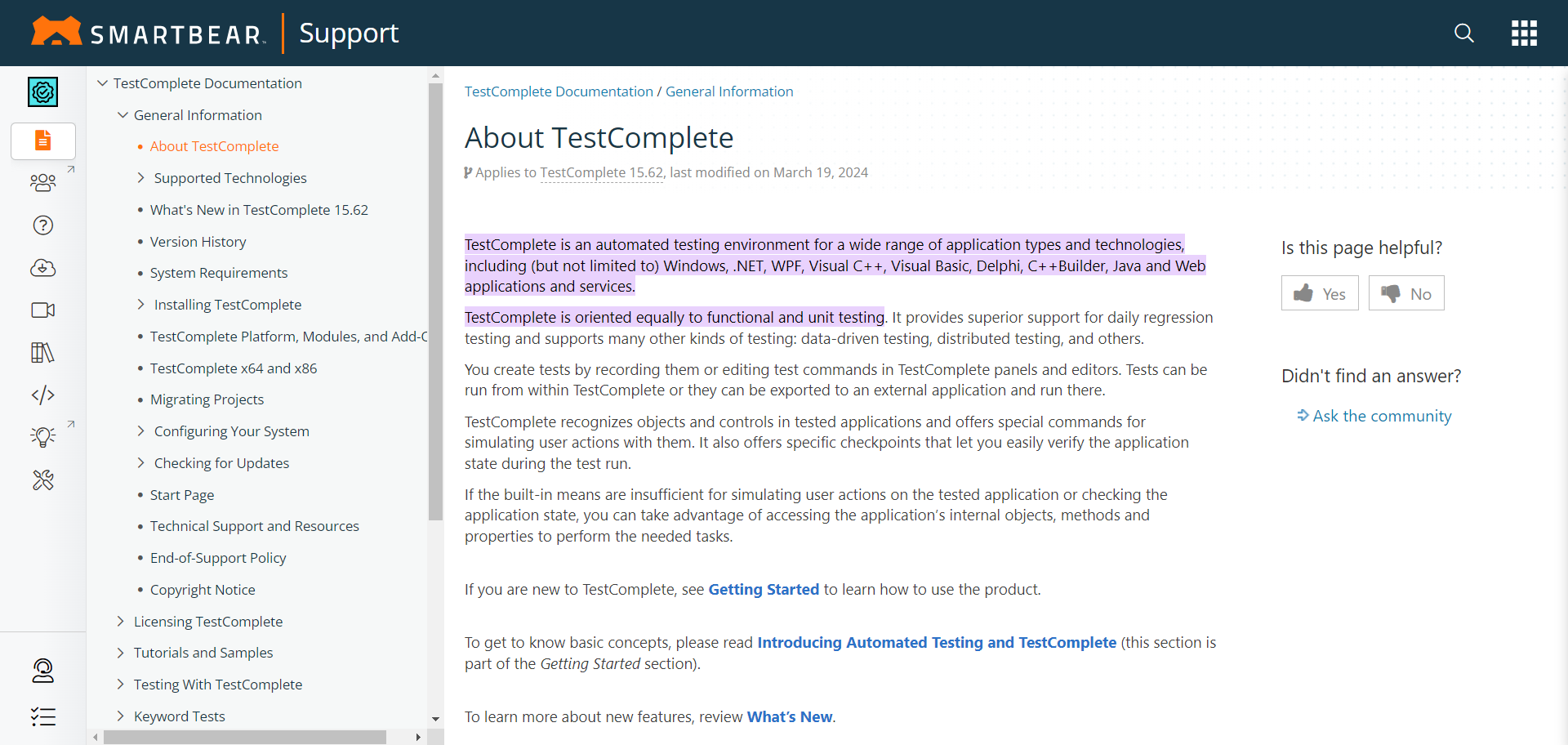Open the Copyright Notice page

(203, 590)
